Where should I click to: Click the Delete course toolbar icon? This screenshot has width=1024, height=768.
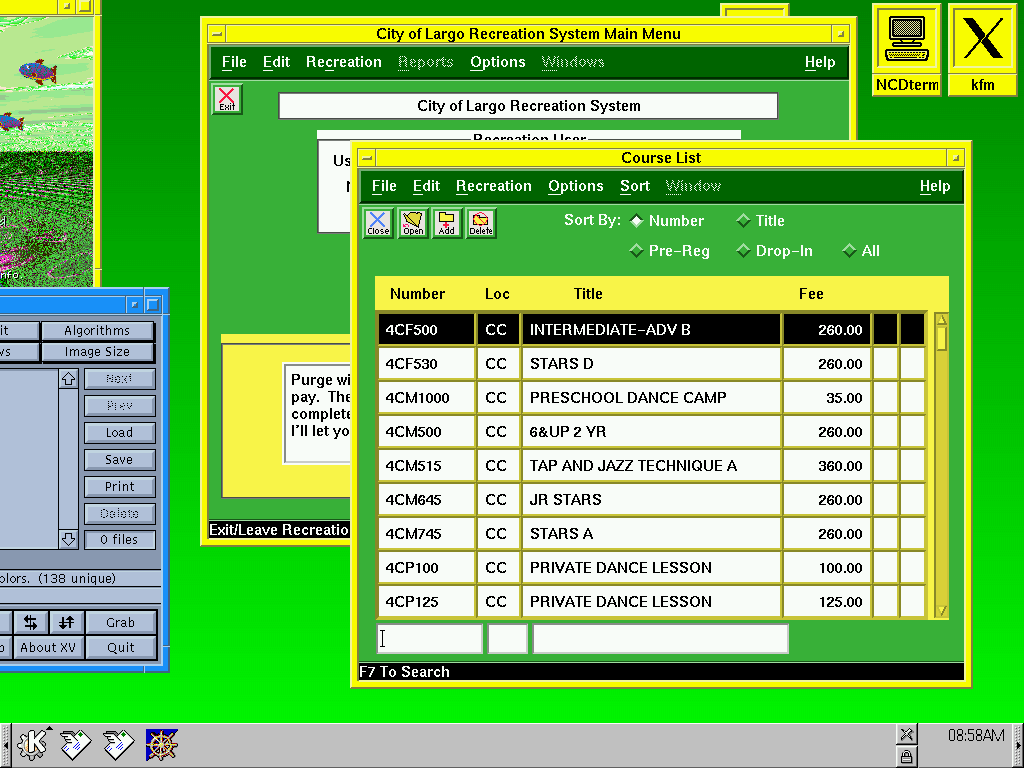click(480, 223)
